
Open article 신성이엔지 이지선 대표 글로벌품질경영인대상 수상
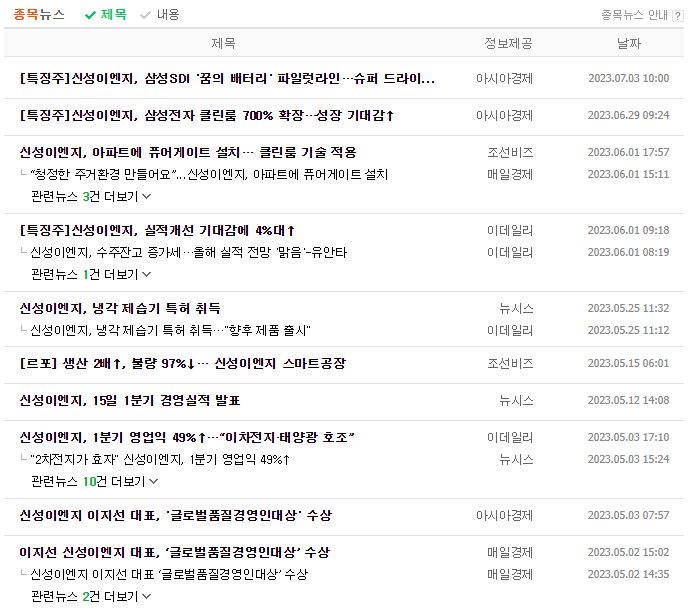pos(176,515)
